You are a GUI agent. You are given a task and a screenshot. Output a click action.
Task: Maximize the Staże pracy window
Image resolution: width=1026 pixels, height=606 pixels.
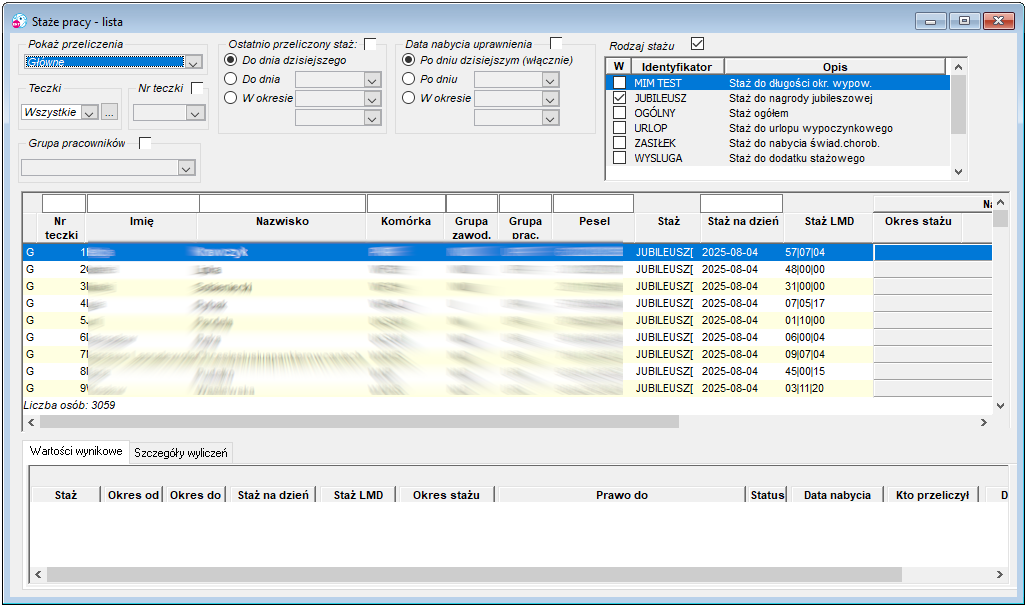(x=964, y=21)
